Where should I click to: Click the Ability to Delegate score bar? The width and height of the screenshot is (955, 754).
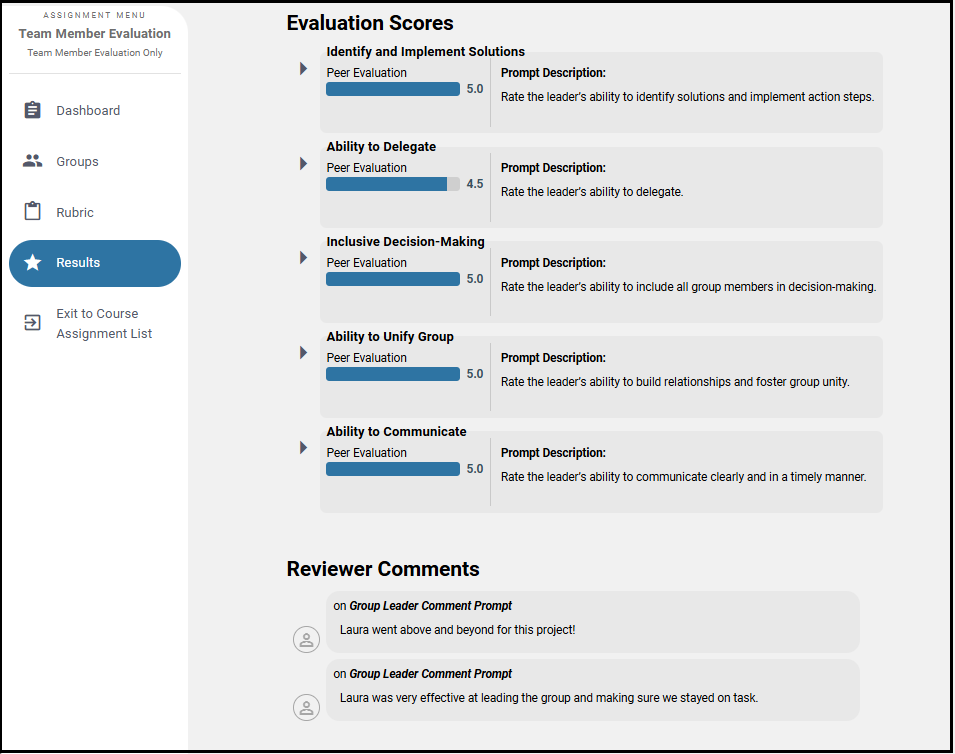click(392, 184)
